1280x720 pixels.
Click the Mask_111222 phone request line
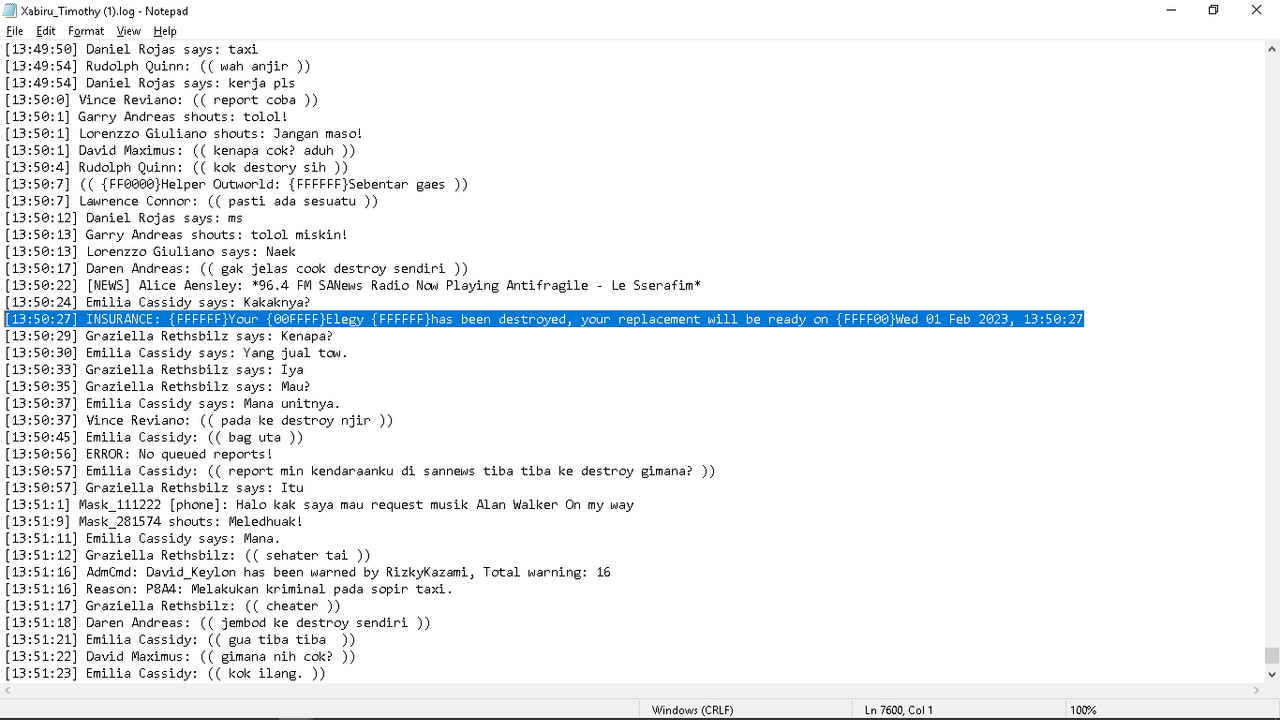click(x=319, y=505)
